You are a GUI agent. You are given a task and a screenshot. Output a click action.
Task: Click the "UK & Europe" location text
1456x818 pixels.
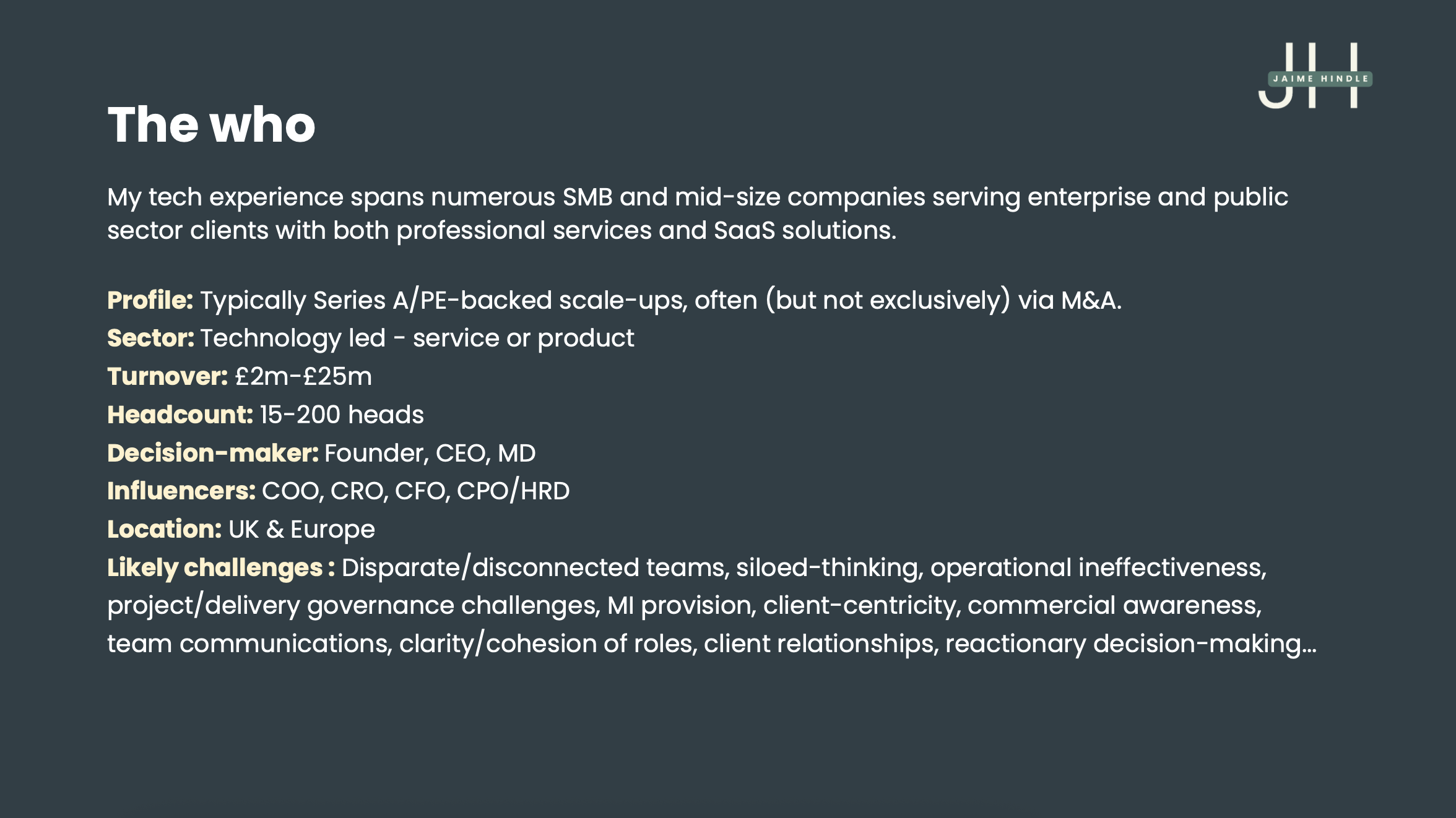tap(301, 530)
